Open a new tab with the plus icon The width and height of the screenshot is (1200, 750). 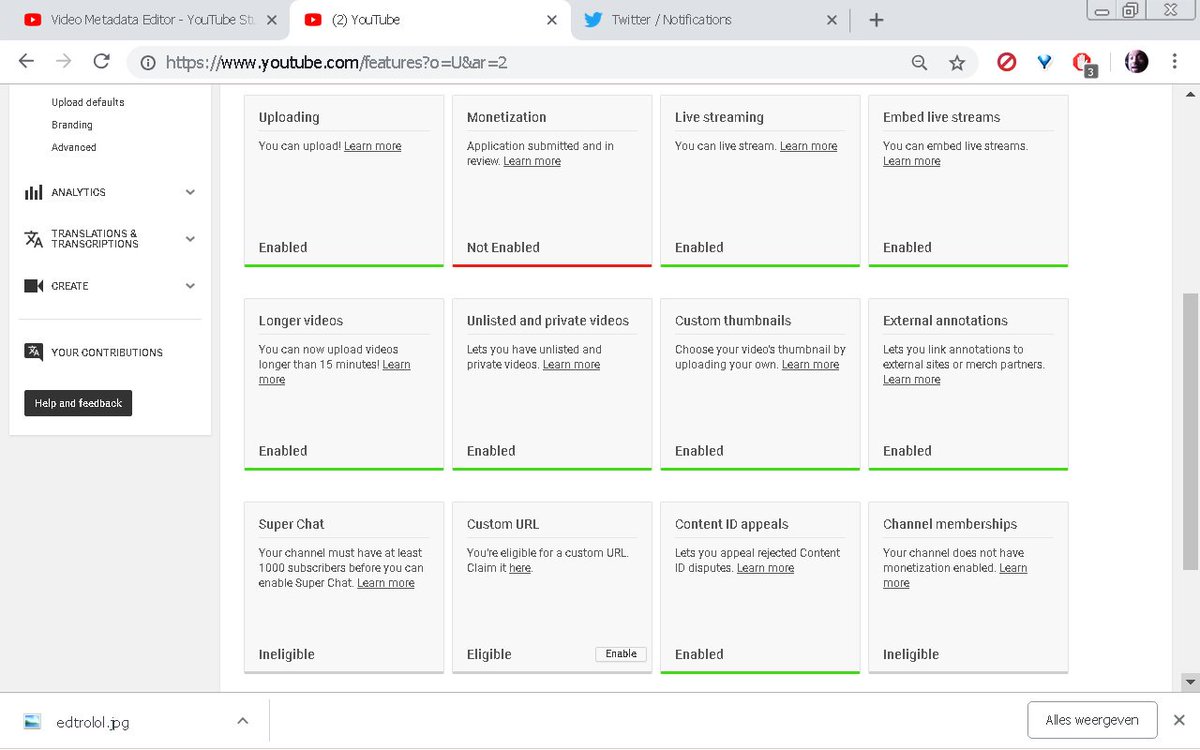pos(876,19)
